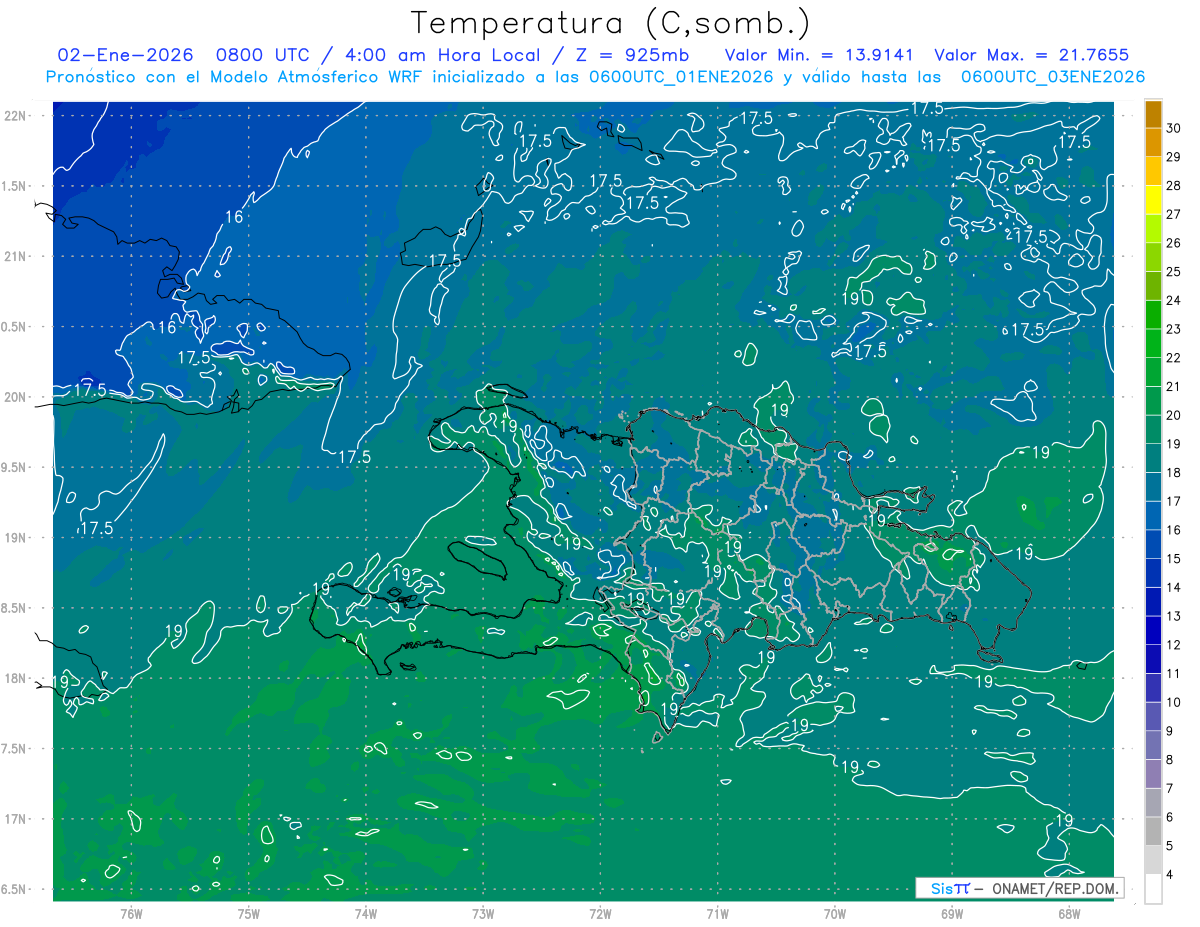
Task: Click the '72W' longitude axis label
Action: [600, 913]
